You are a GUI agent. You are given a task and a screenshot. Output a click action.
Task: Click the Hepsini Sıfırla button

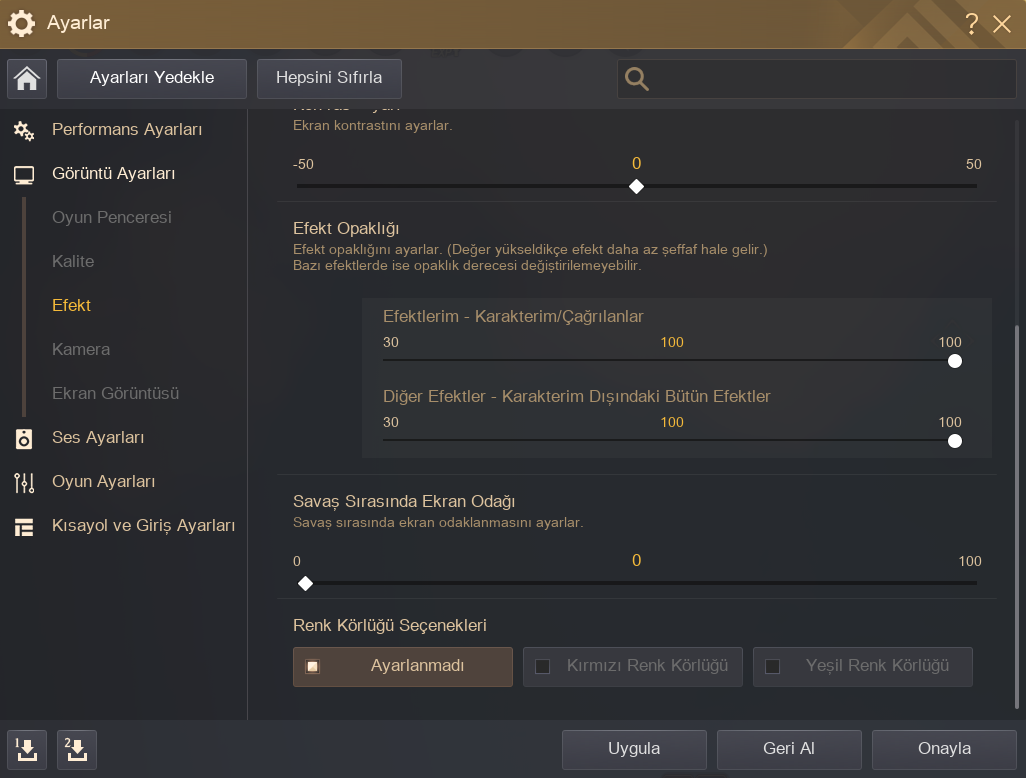coord(329,78)
